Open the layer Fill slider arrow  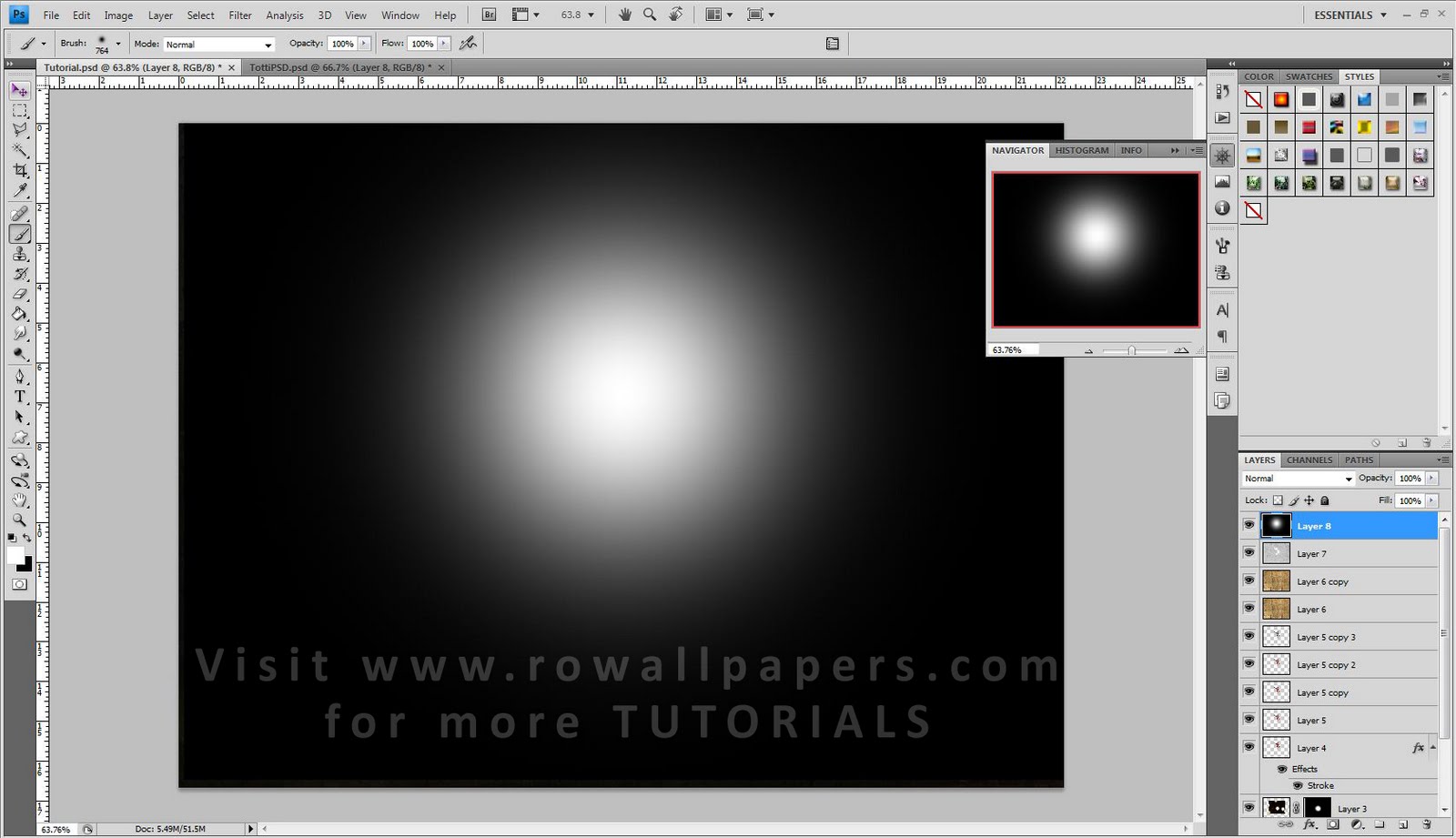[x=1431, y=500]
